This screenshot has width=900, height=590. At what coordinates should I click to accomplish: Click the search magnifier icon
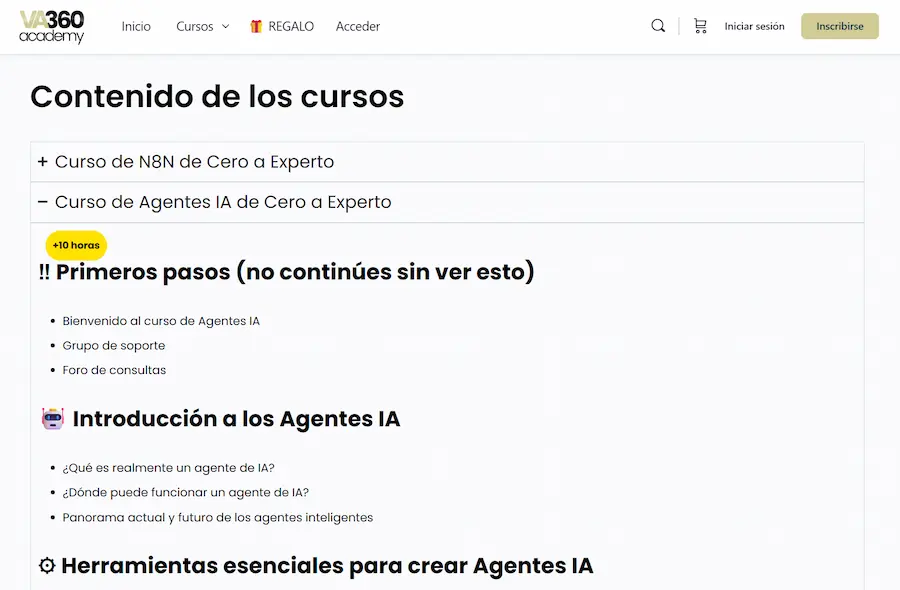click(658, 25)
